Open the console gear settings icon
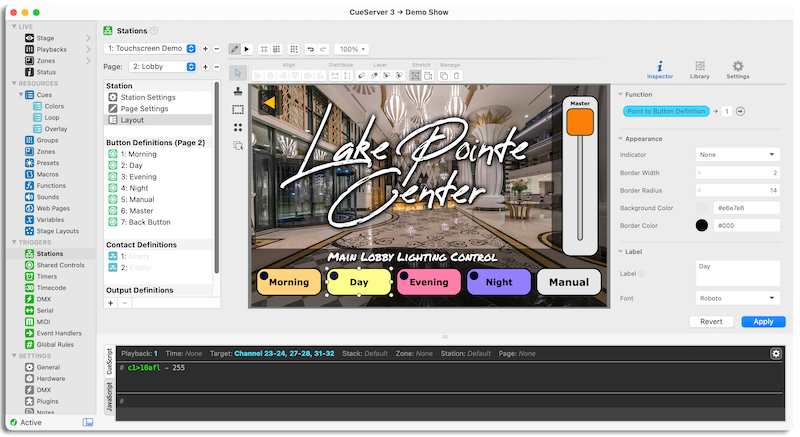The height and width of the screenshot is (437, 800). [776, 353]
